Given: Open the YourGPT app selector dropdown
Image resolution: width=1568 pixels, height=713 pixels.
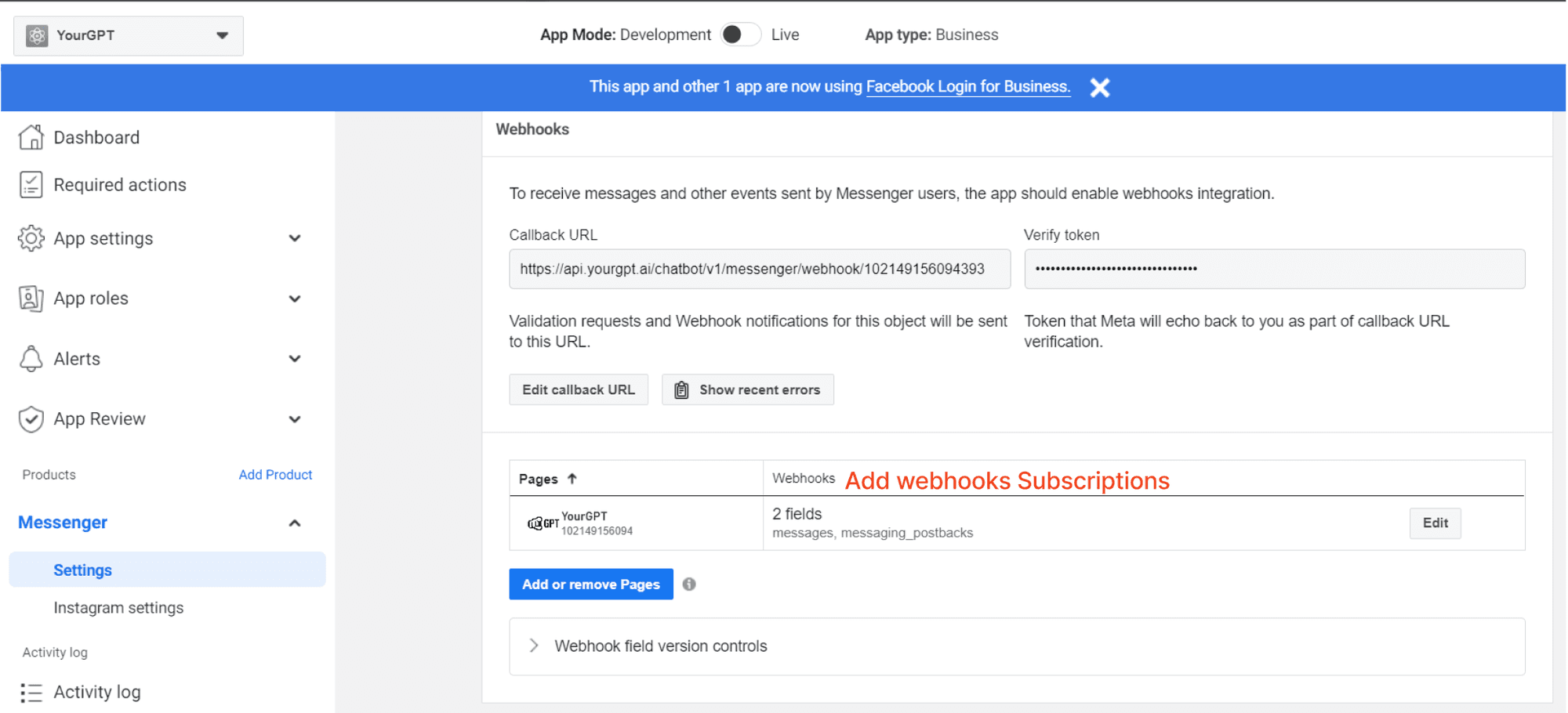Looking at the screenshot, I should point(222,35).
